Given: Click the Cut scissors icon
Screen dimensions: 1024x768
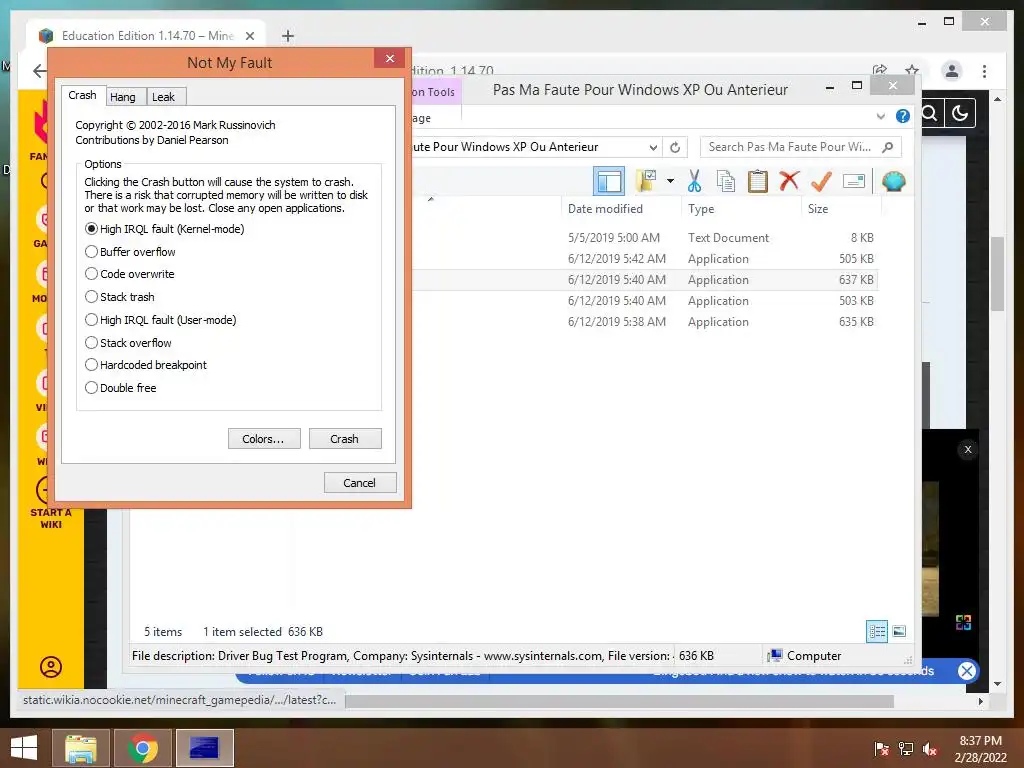Looking at the screenshot, I should 694,181.
